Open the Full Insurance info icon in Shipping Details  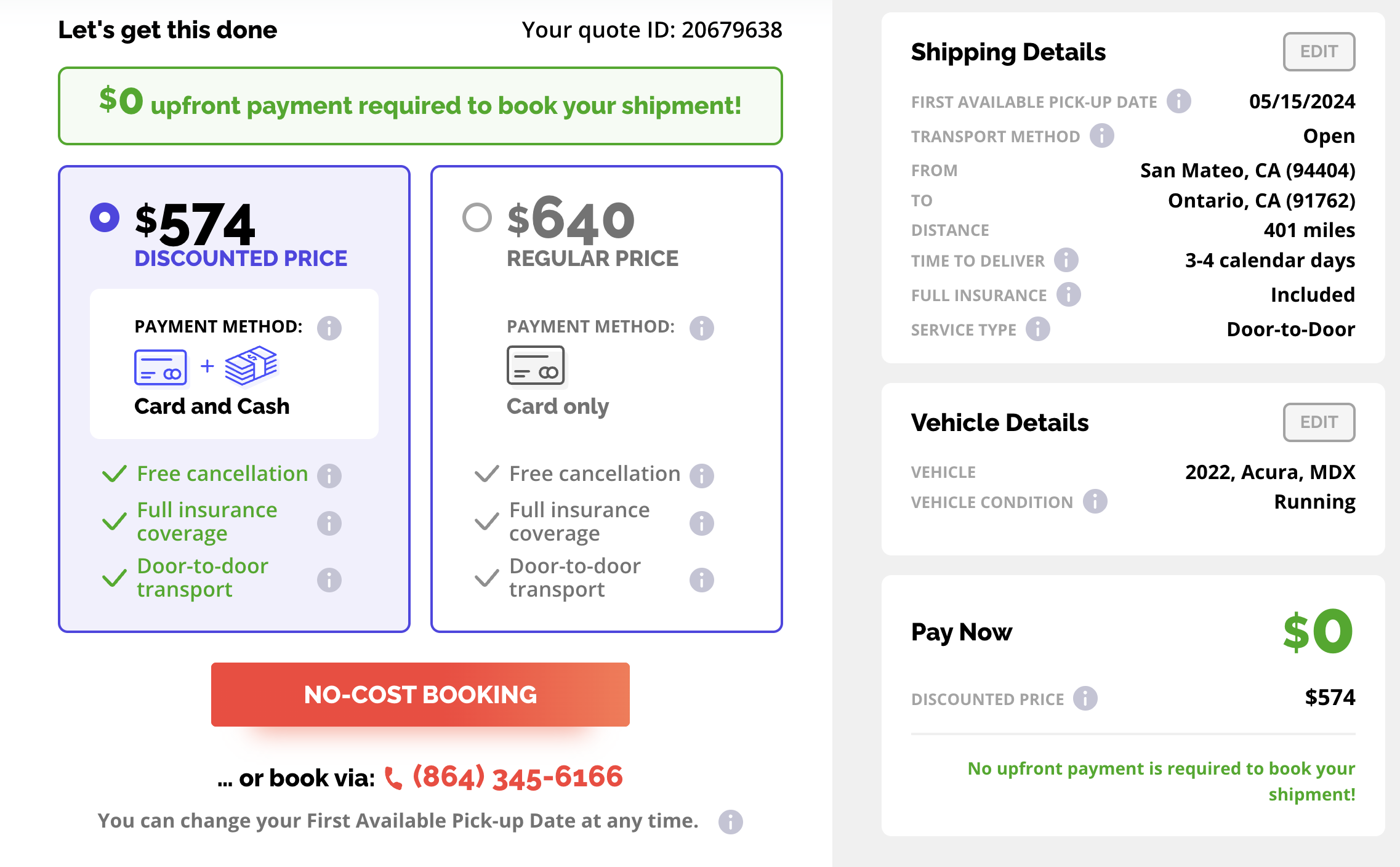(x=1069, y=294)
